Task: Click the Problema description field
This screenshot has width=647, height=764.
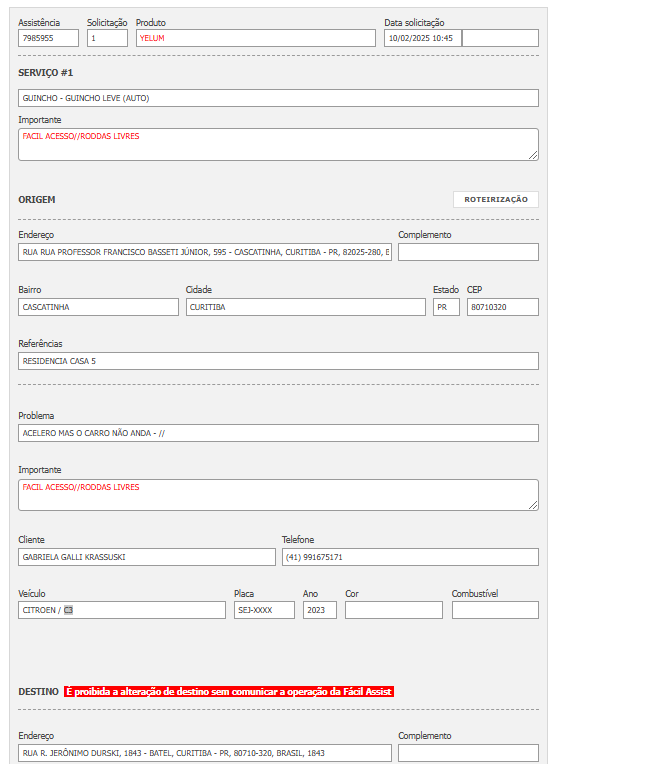Action: tap(278, 433)
